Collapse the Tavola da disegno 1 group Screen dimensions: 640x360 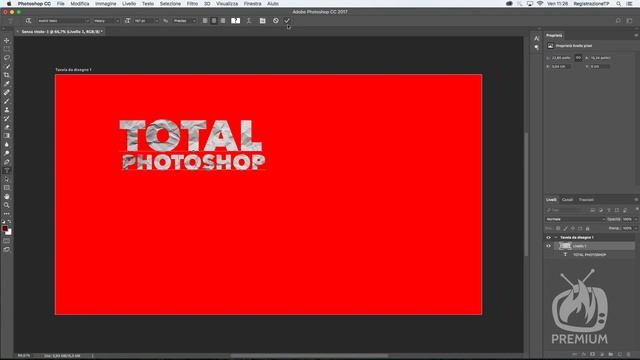click(556, 237)
